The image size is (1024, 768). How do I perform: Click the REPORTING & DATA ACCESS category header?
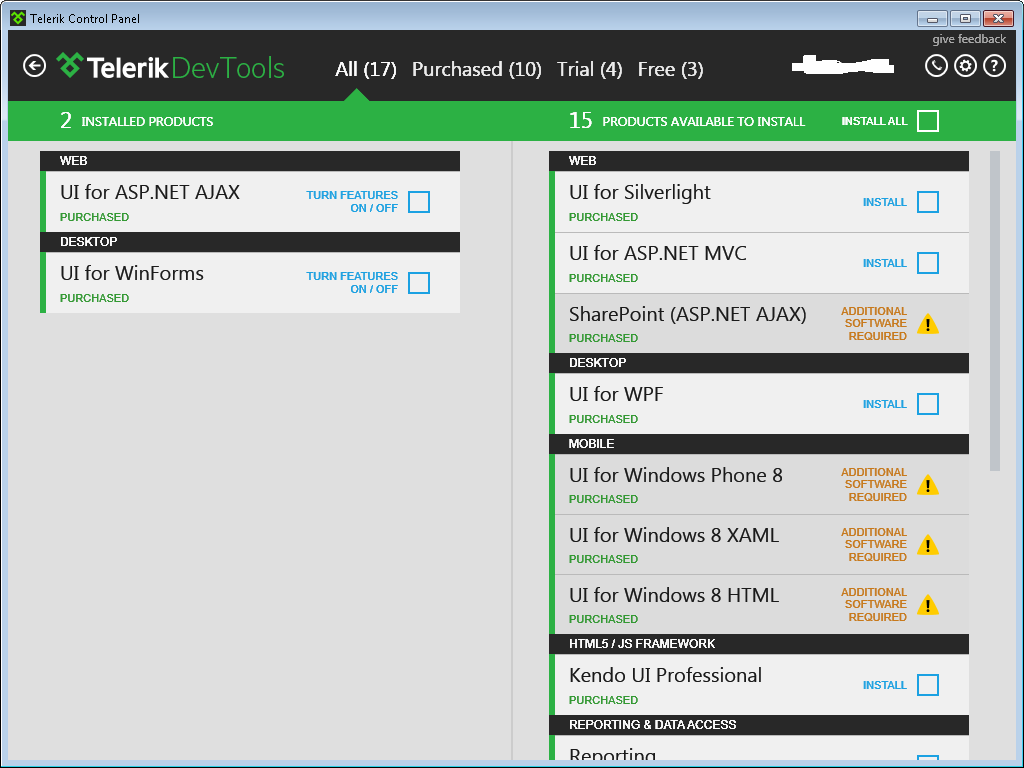tap(759, 725)
